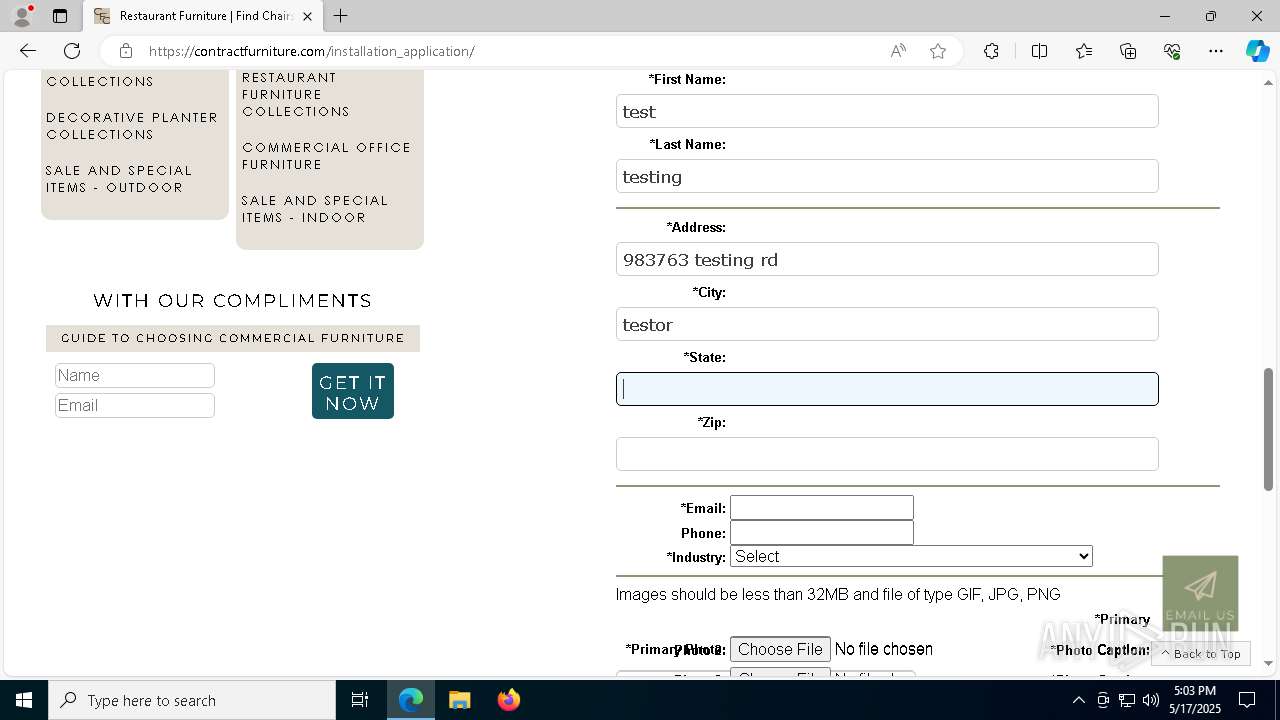Image resolution: width=1280 pixels, height=720 pixels.
Task: Open notification center icon
Action: [x=1247, y=700]
